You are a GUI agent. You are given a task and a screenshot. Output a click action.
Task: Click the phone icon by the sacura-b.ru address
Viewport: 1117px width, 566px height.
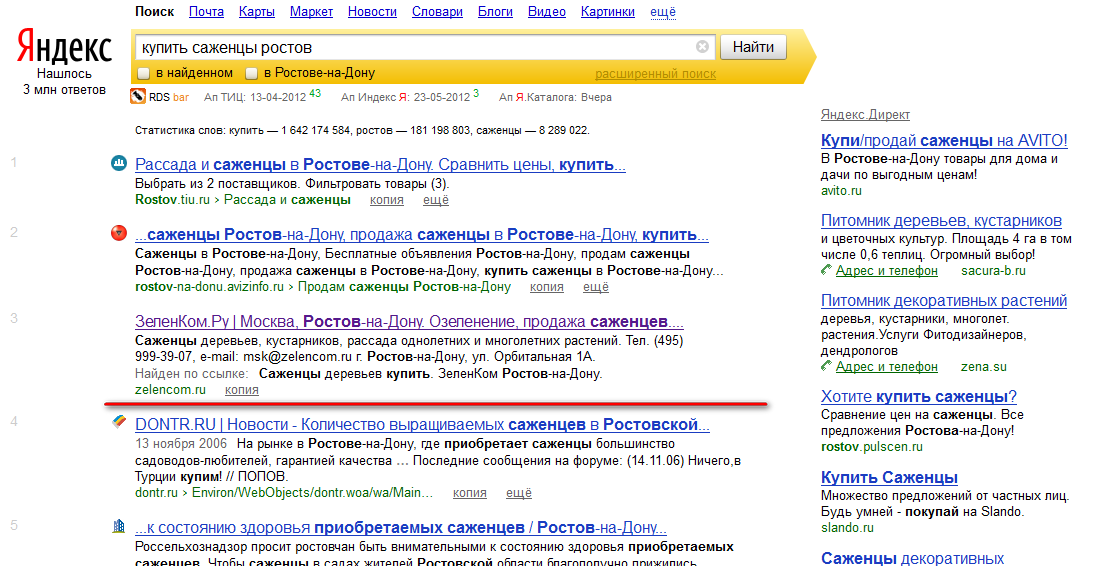point(826,270)
